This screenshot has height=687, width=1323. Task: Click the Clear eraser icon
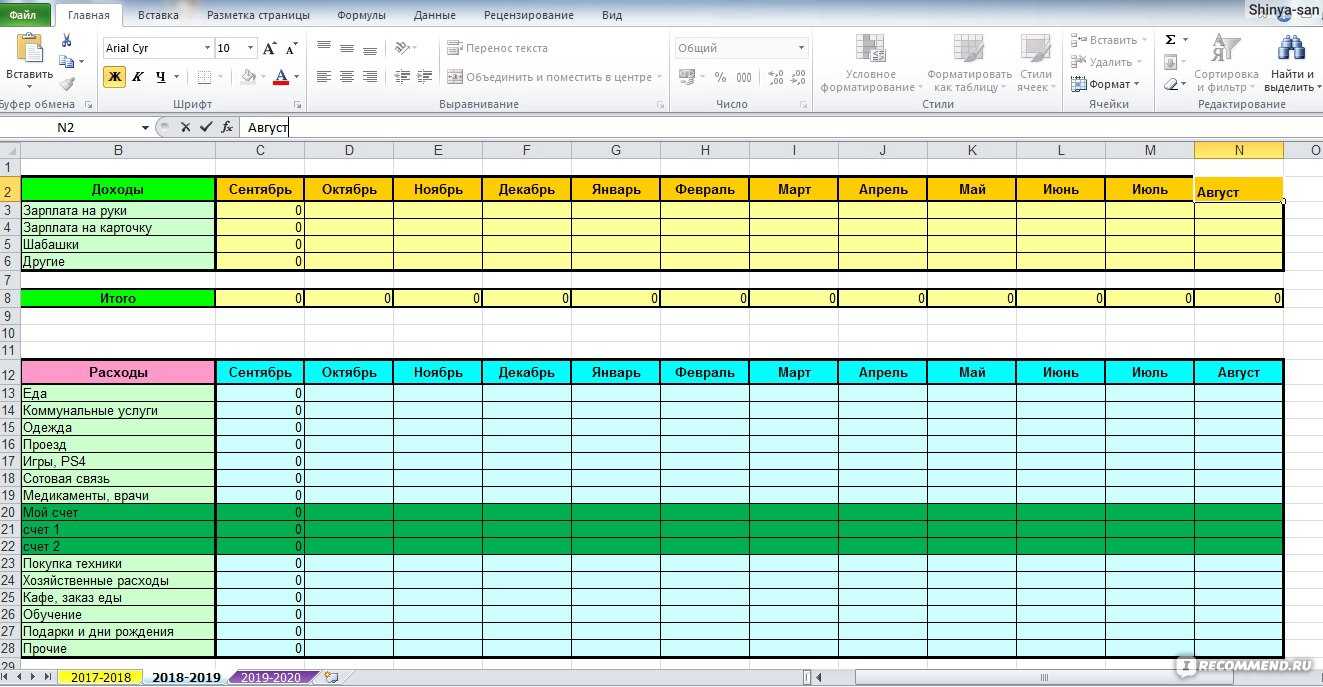tap(1171, 84)
